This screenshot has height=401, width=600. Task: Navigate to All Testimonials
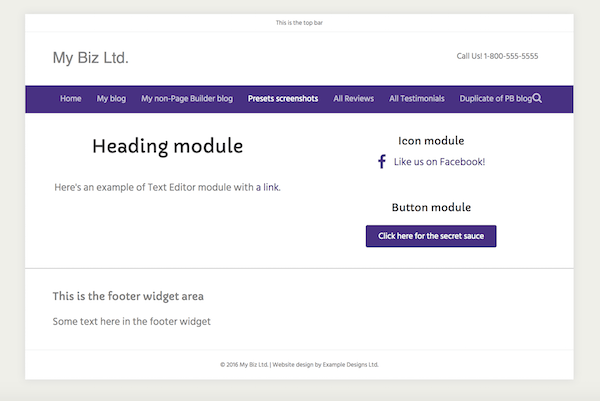[417, 99]
